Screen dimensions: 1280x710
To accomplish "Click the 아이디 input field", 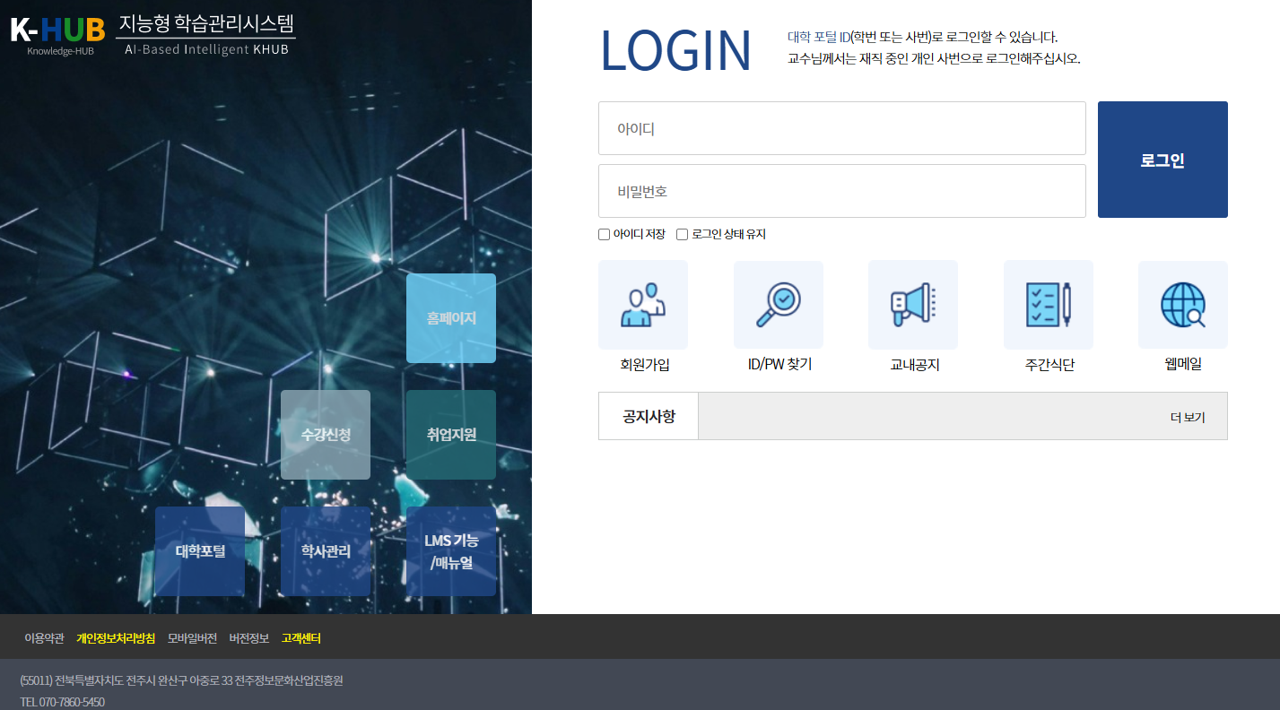I will (841, 128).
